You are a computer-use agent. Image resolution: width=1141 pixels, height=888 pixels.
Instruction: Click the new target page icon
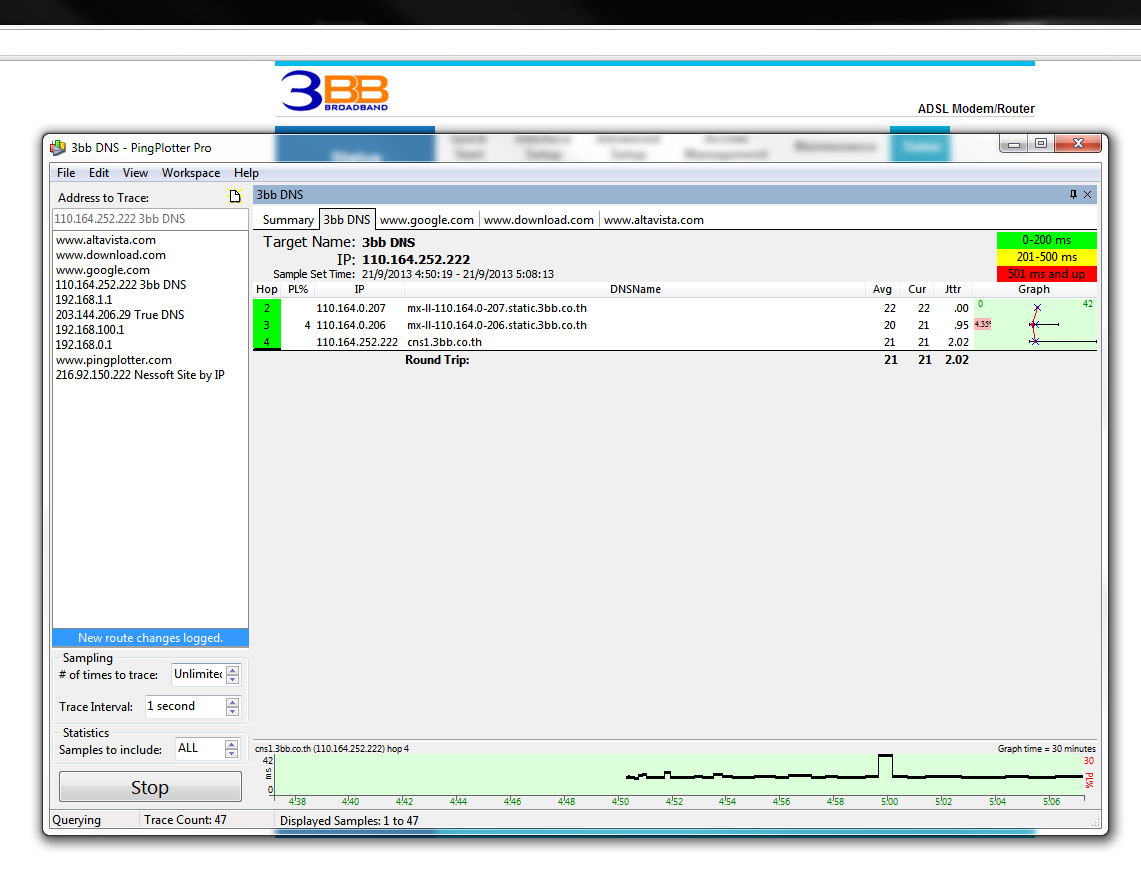click(x=235, y=197)
